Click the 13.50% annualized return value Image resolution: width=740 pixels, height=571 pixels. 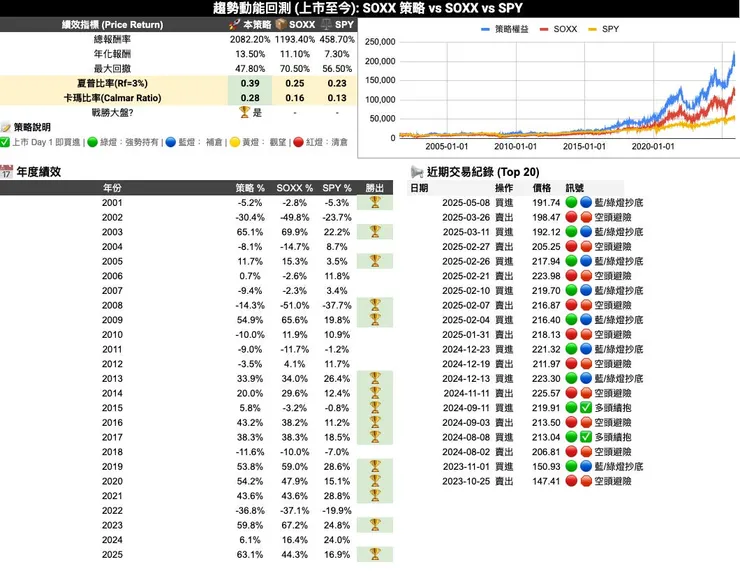[250, 54]
